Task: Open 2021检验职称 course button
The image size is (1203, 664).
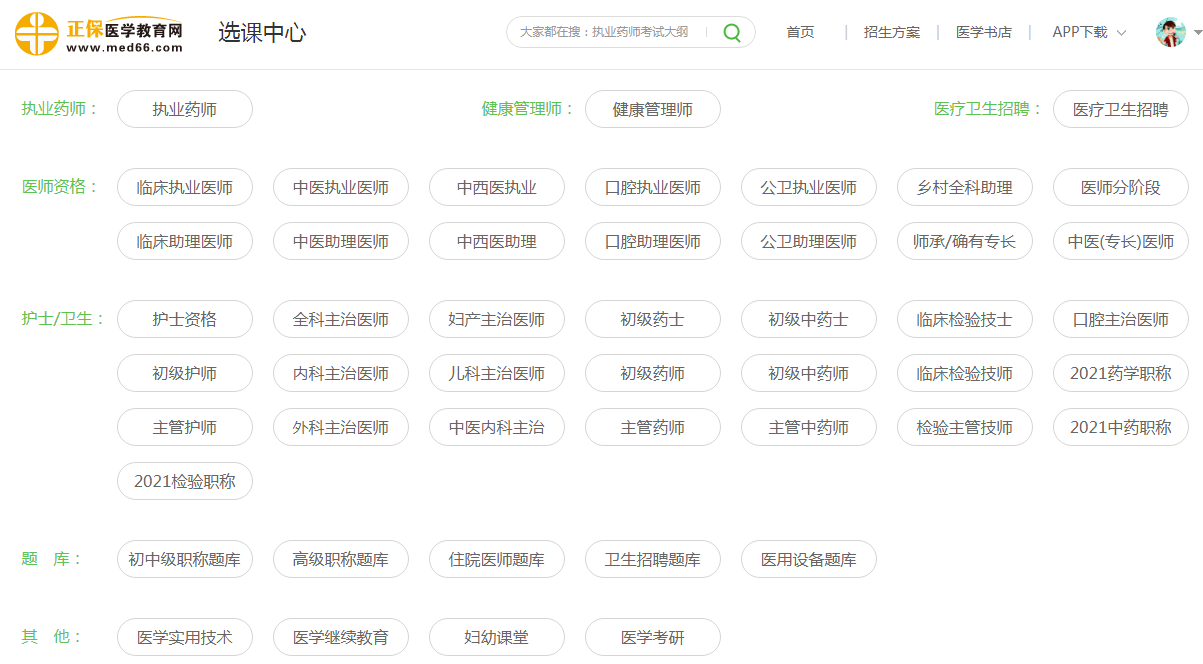Action: (185, 481)
